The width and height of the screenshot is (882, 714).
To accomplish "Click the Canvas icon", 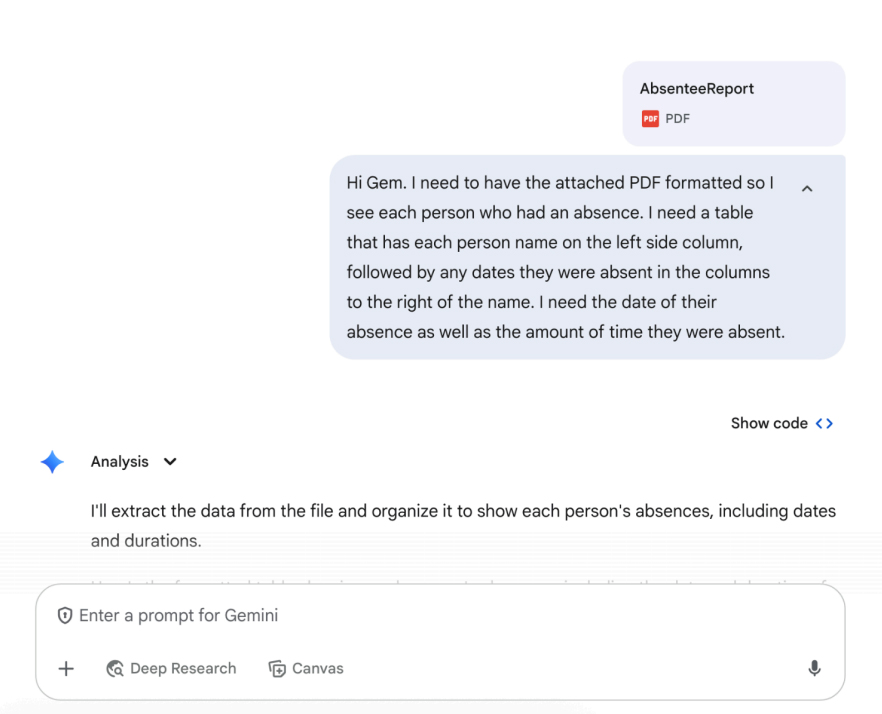I will (x=277, y=668).
